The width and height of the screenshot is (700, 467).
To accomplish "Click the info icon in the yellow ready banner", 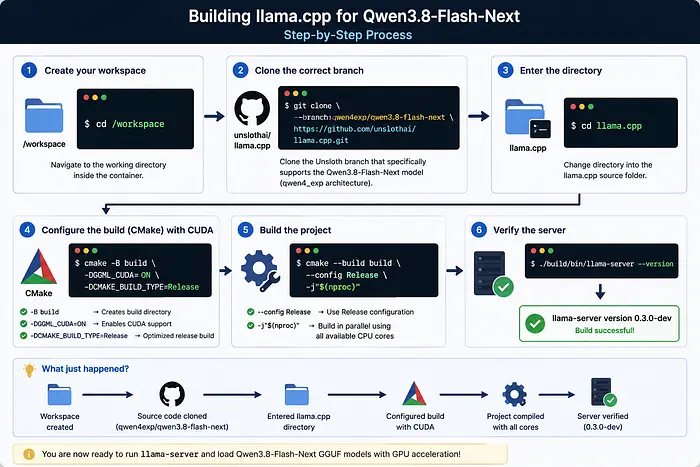I will (29, 454).
